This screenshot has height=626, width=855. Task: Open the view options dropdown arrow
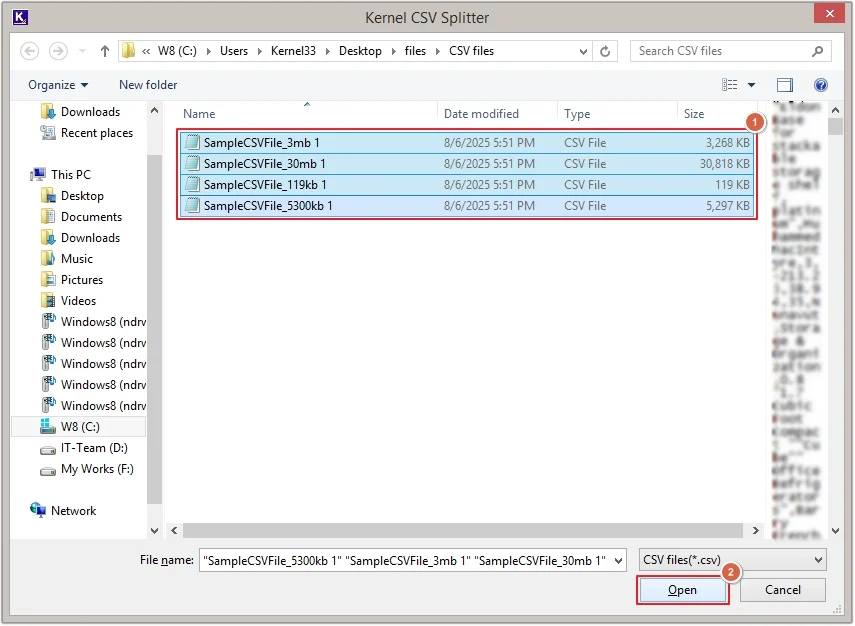[752, 85]
